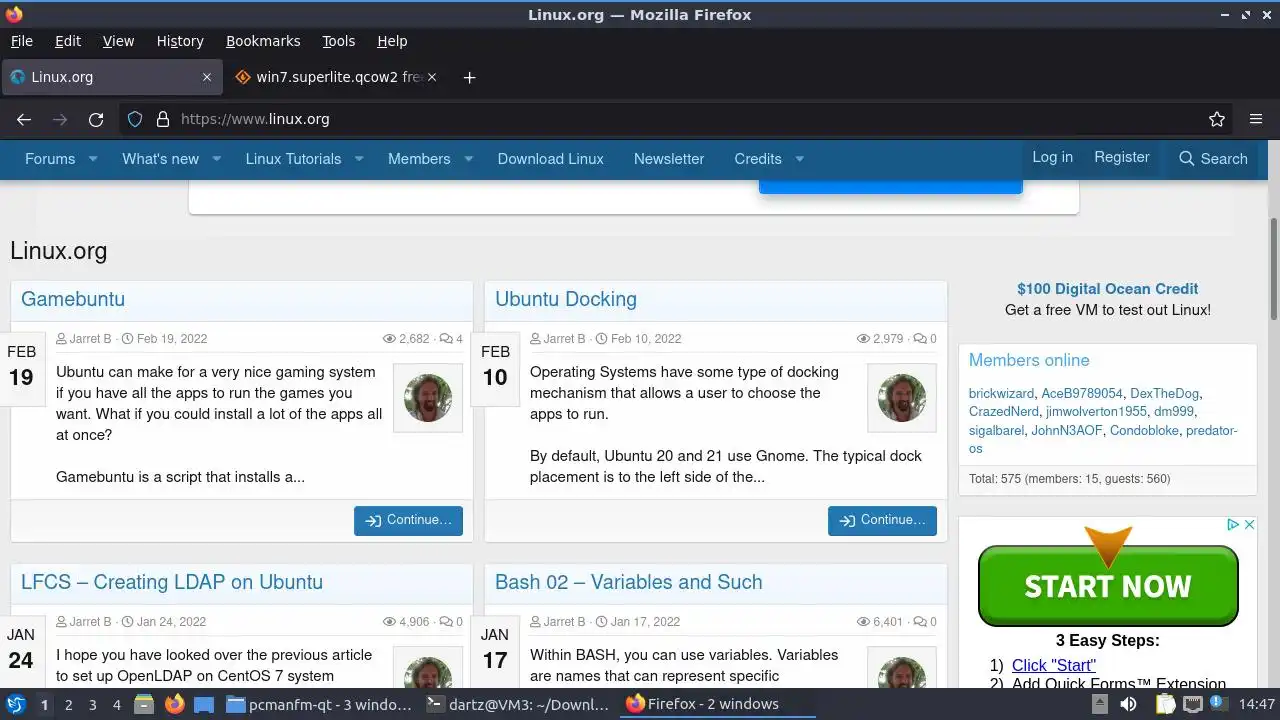Screen dimensions: 1280x720
Task: Open the File menu
Action: (x=22, y=41)
